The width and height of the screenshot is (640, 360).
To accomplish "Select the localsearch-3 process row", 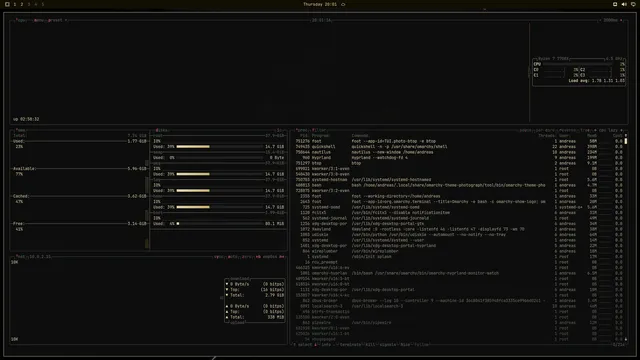I will 459,306.
